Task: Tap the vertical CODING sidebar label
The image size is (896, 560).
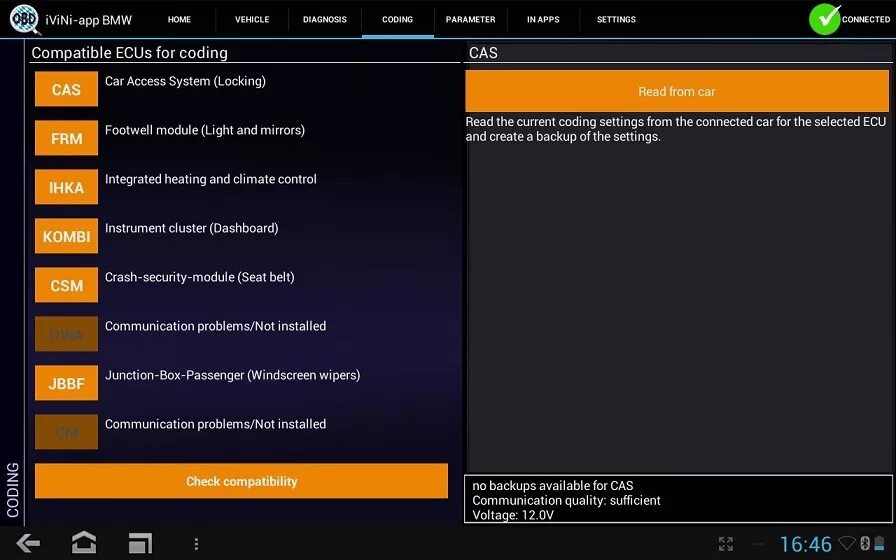Action: pos(13,490)
